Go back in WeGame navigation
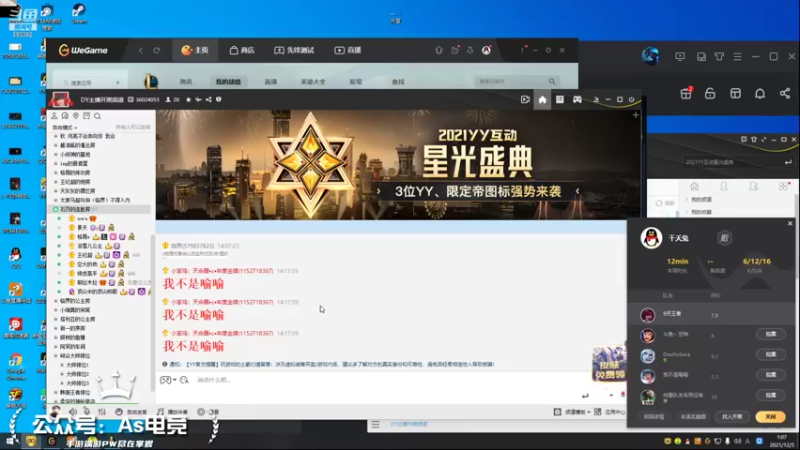Viewport: 800px width, 450px height. coord(141,51)
